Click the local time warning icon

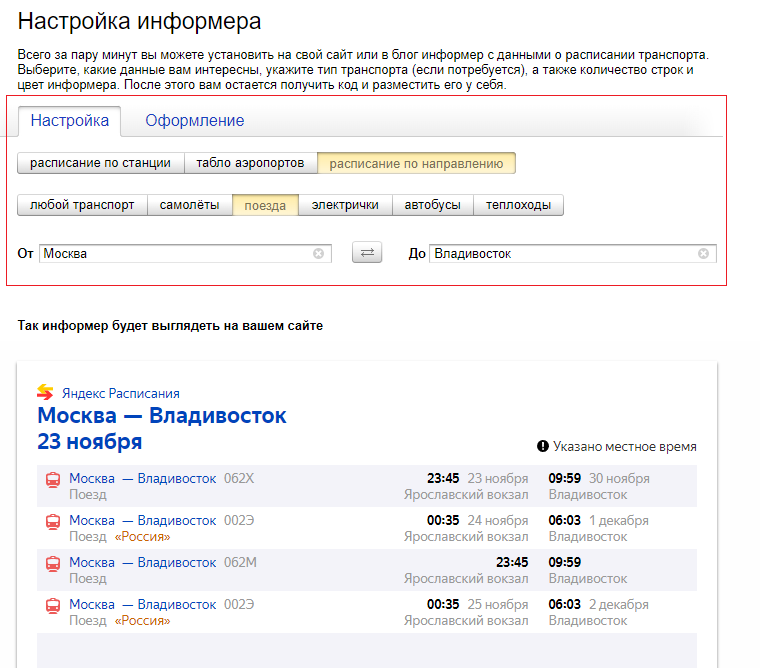click(543, 446)
